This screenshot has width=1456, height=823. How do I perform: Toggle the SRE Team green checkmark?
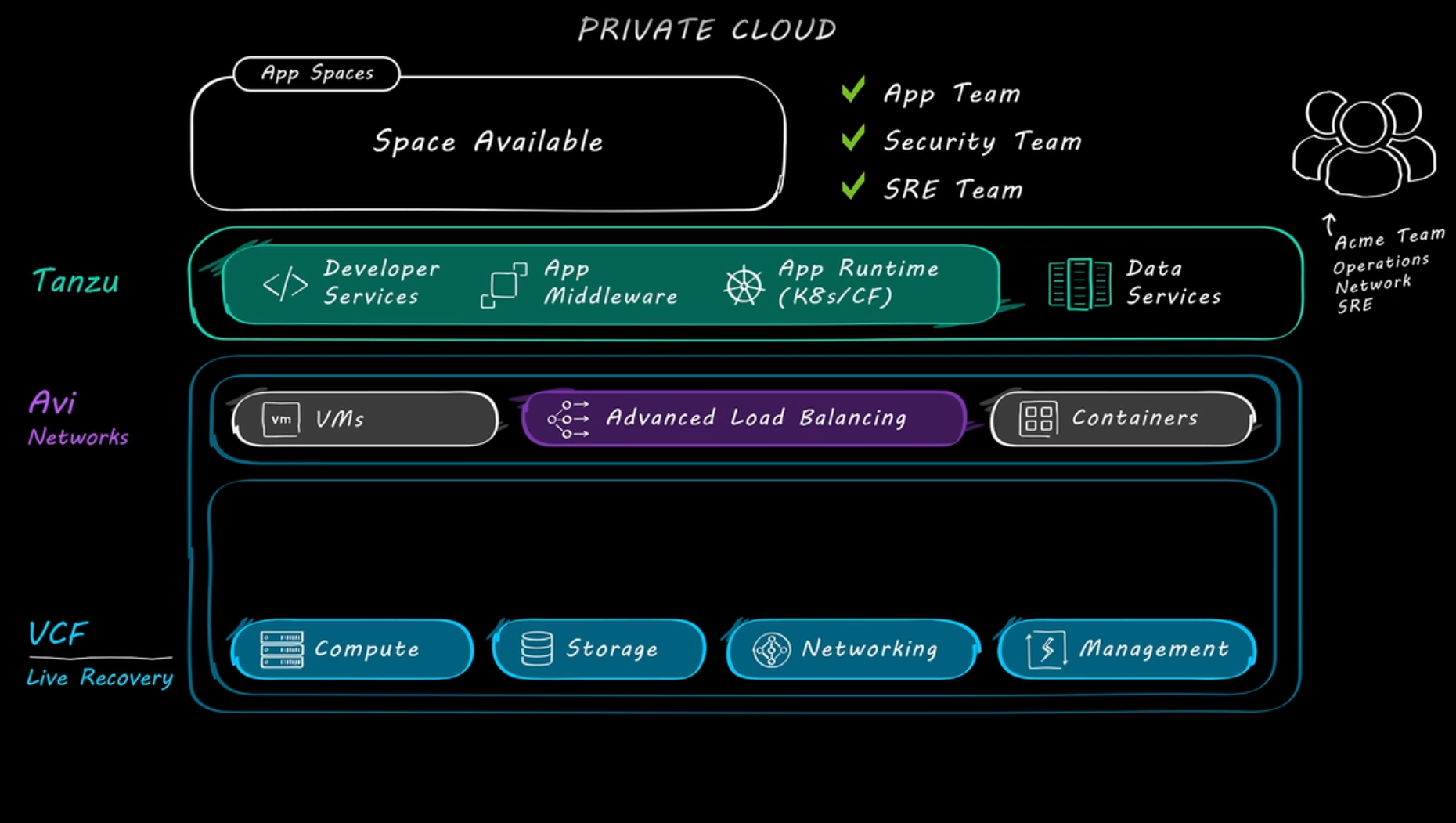(852, 186)
